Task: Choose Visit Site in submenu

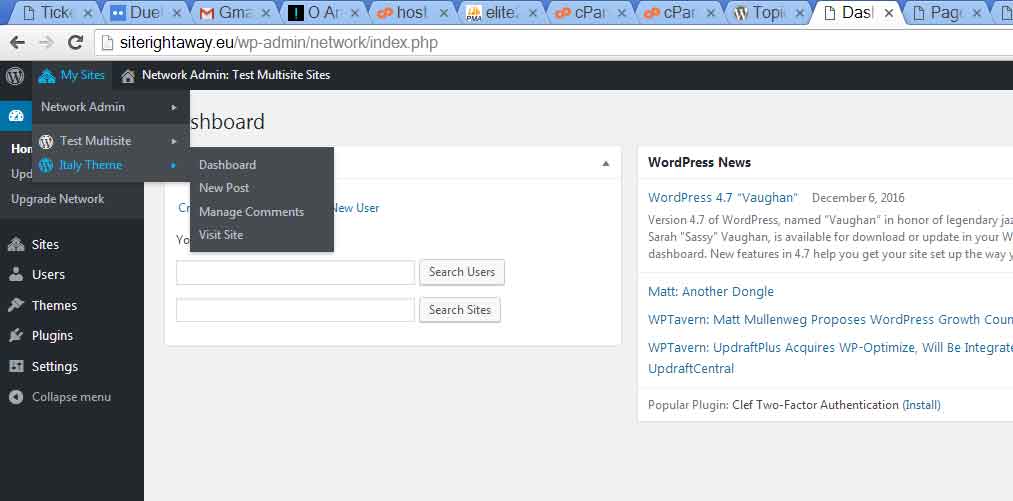Action: (x=221, y=235)
